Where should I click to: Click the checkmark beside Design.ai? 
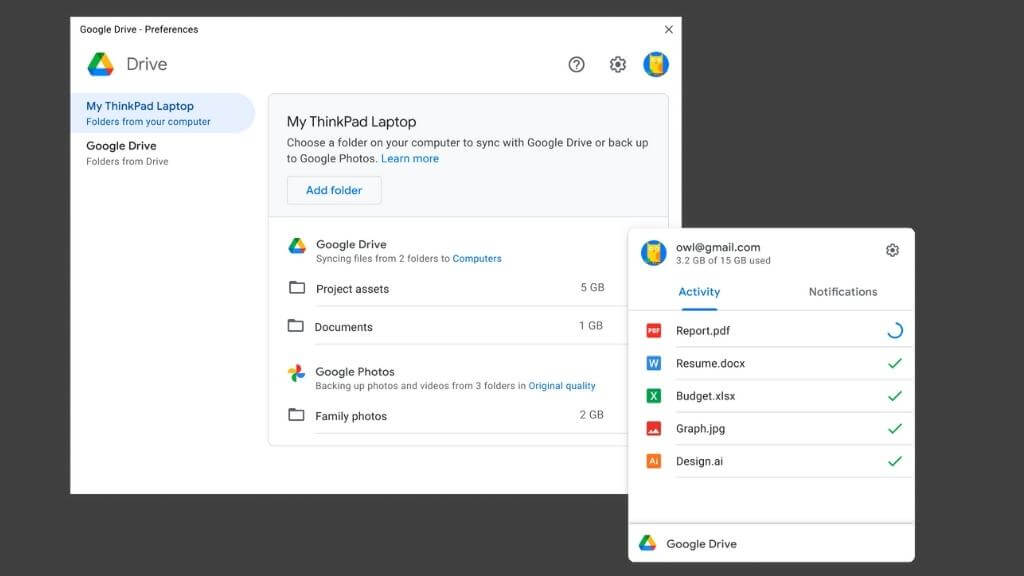coord(895,461)
